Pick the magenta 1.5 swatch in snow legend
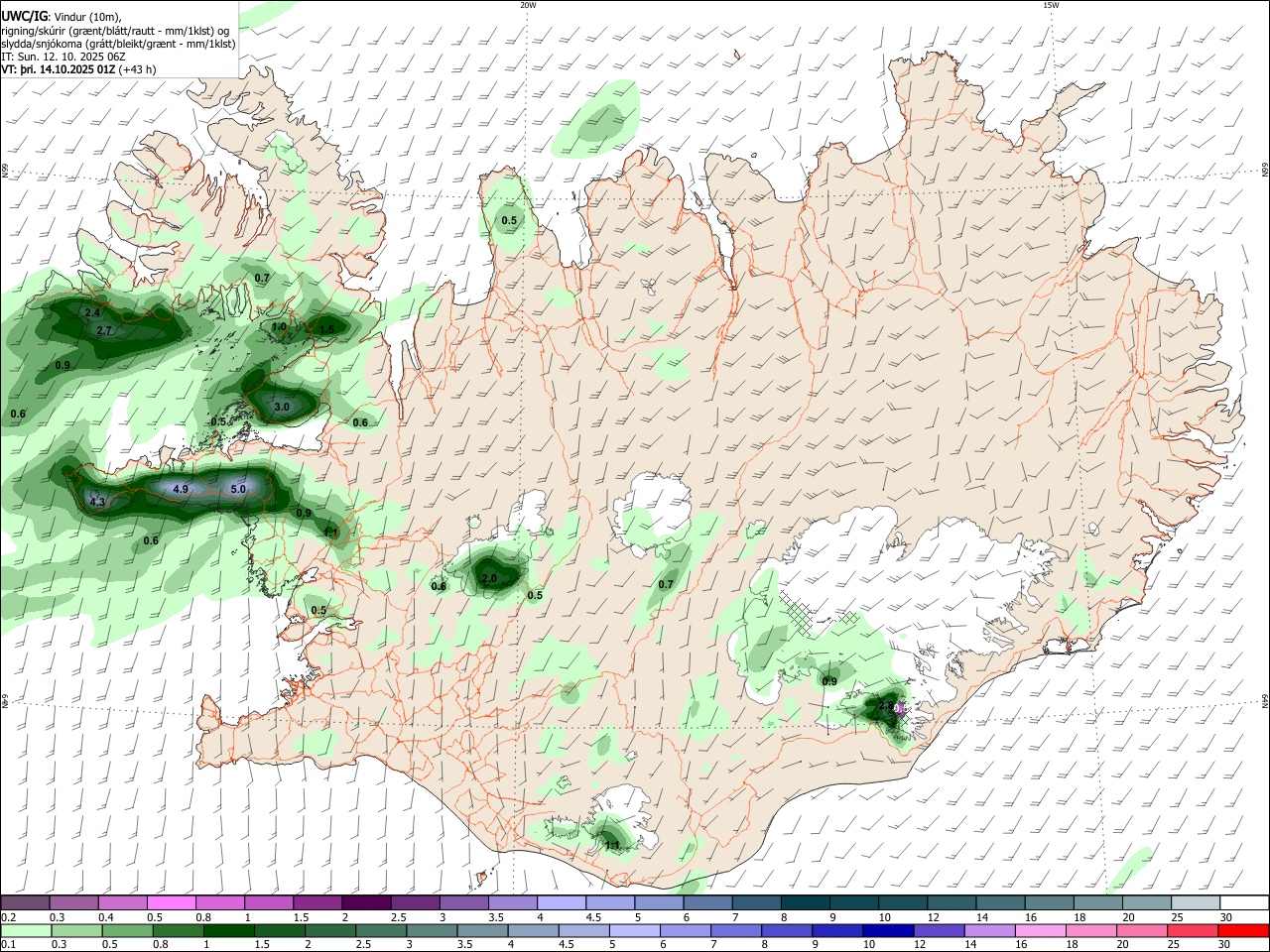 (317, 902)
